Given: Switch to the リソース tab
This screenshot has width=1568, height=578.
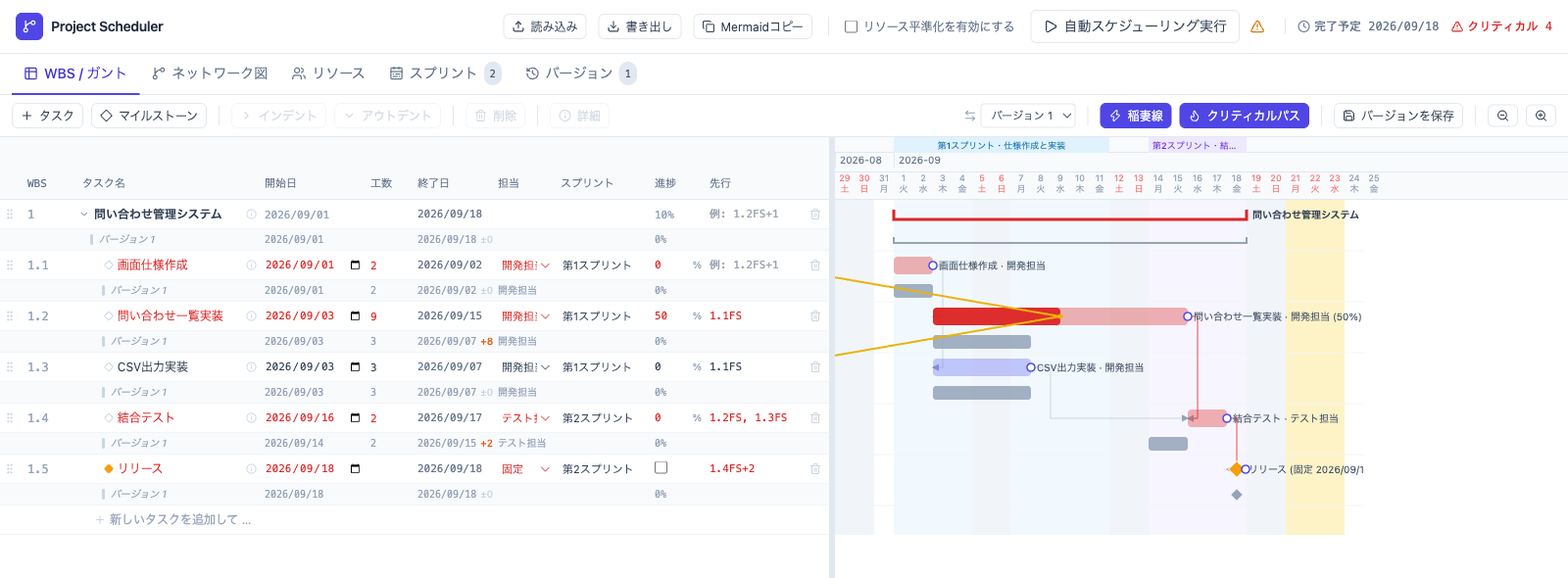Looking at the screenshot, I should (328, 73).
